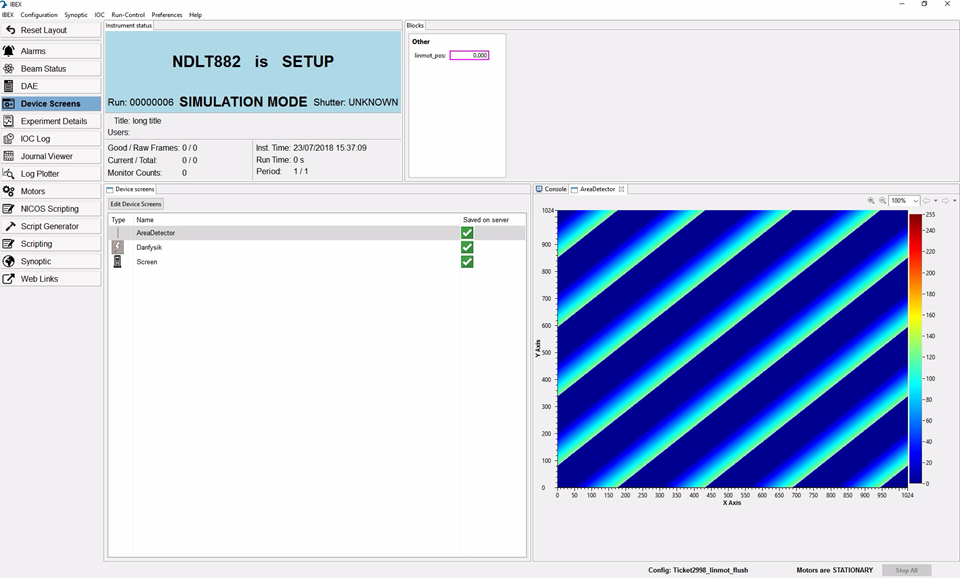Open Script Generator icon
Viewport: 960px width, 578px height.
pyautogui.click(x=9, y=226)
